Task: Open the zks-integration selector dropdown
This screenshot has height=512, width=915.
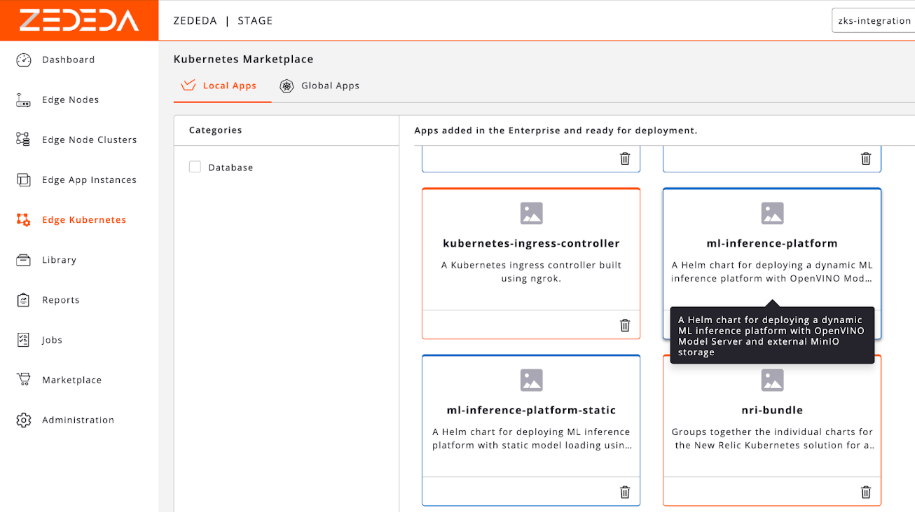Action: 872,20
